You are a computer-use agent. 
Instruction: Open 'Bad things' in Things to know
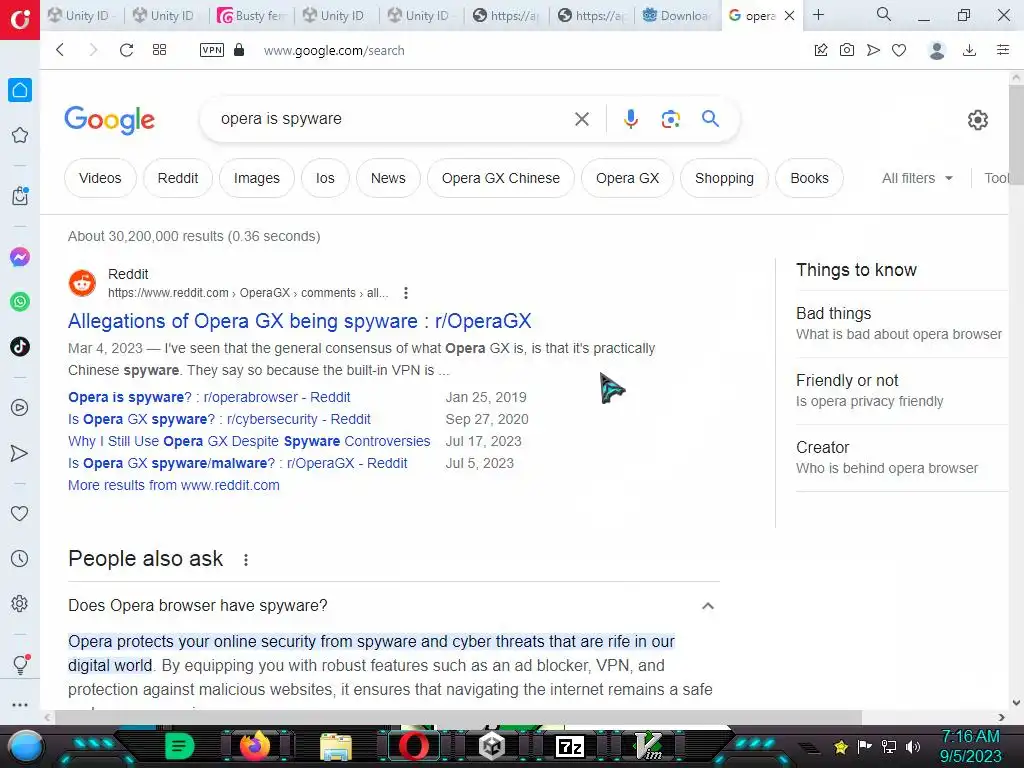(901, 323)
